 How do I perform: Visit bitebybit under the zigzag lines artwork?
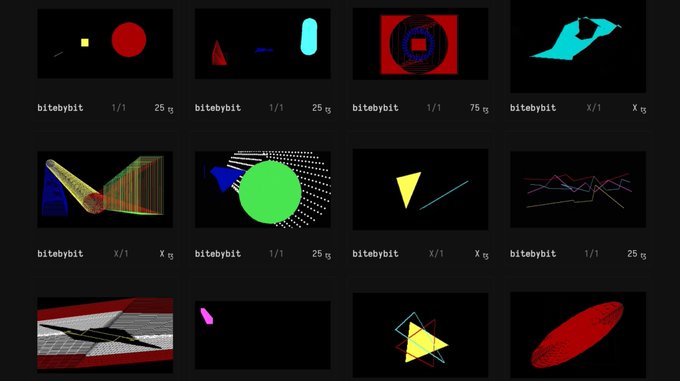coord(533,254)
